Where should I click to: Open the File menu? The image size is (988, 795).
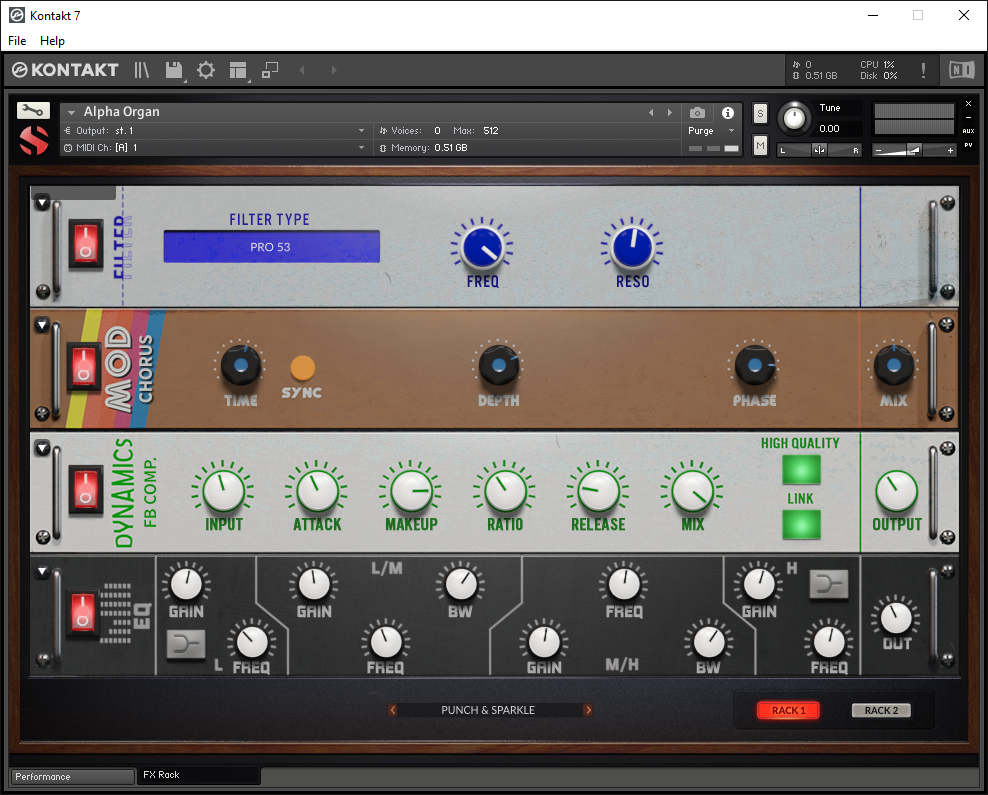(x=17, y=40)
